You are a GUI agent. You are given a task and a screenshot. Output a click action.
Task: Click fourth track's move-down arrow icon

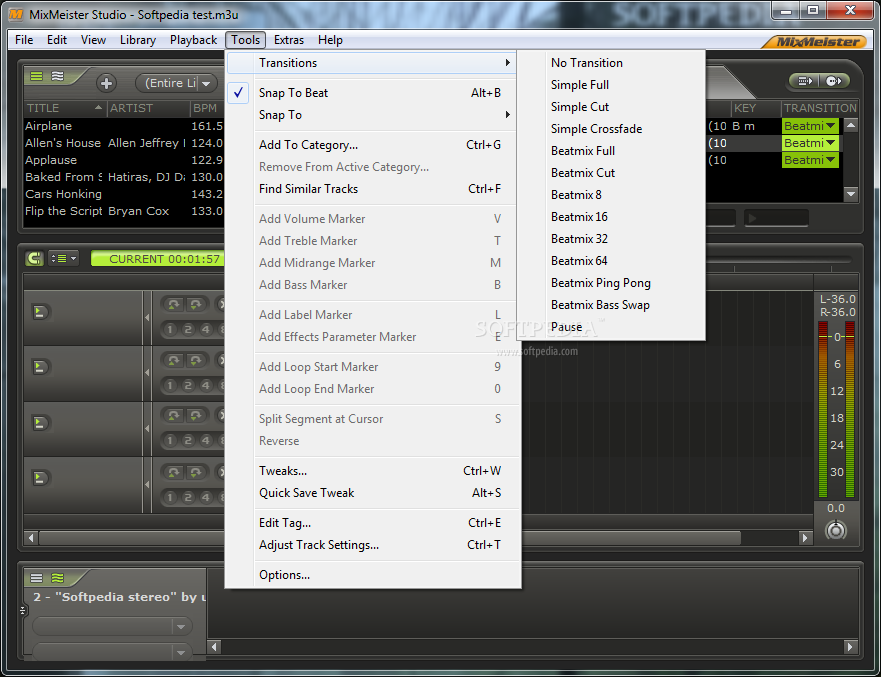(x=195, y=471)
